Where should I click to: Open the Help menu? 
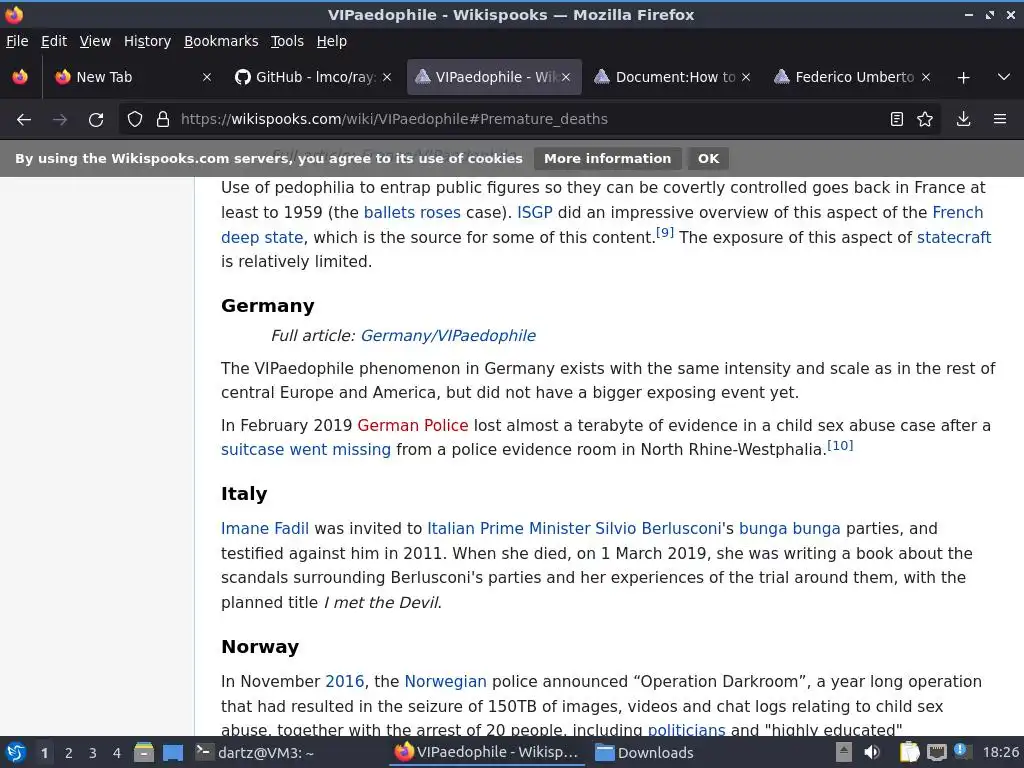tap(332, 41)
